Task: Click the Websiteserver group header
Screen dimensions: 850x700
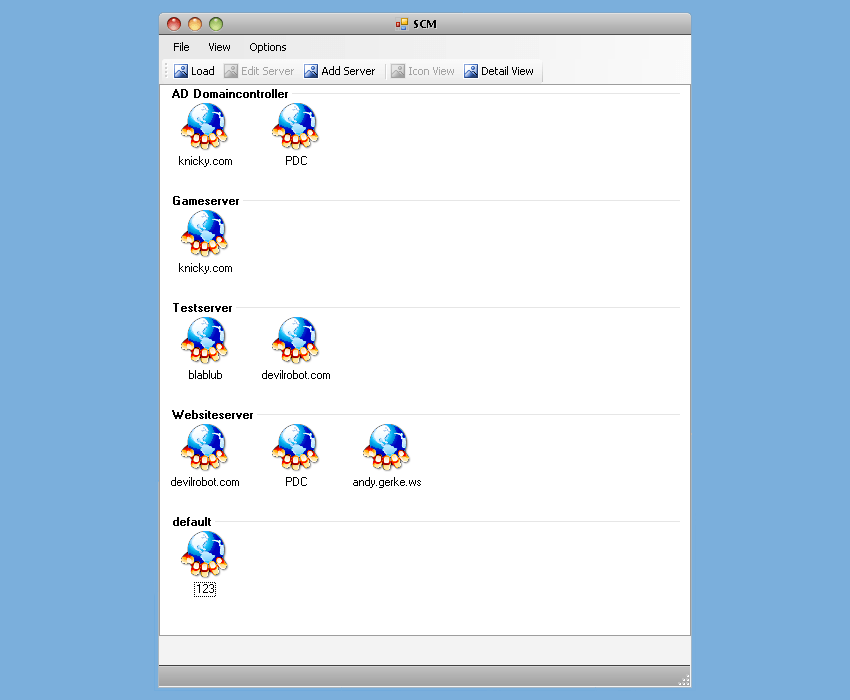Action: (212, 414)
